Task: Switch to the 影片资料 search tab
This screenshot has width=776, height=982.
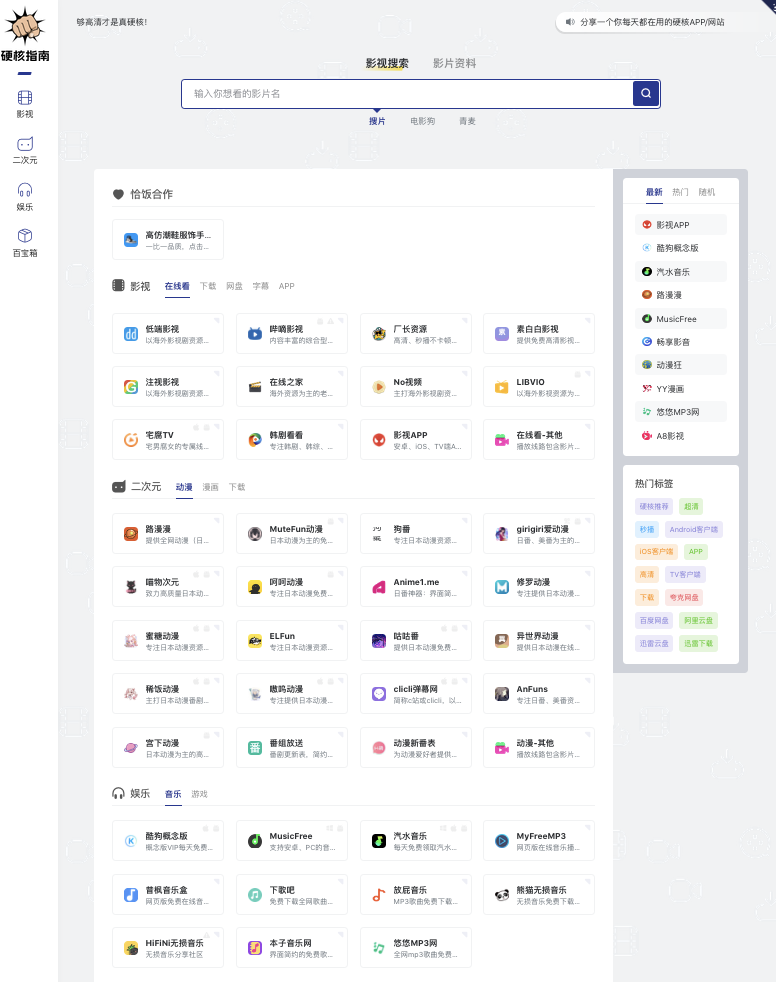Action: click(454, 63)
